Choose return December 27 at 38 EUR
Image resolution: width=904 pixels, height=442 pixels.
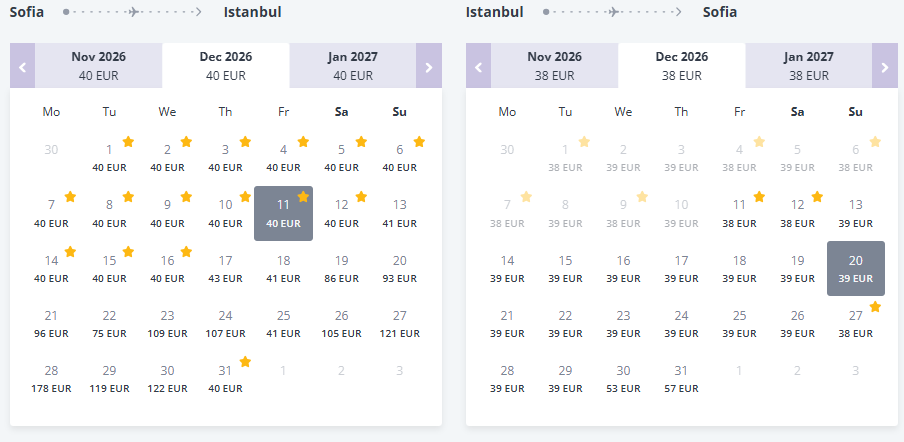(x=856, y=324)
